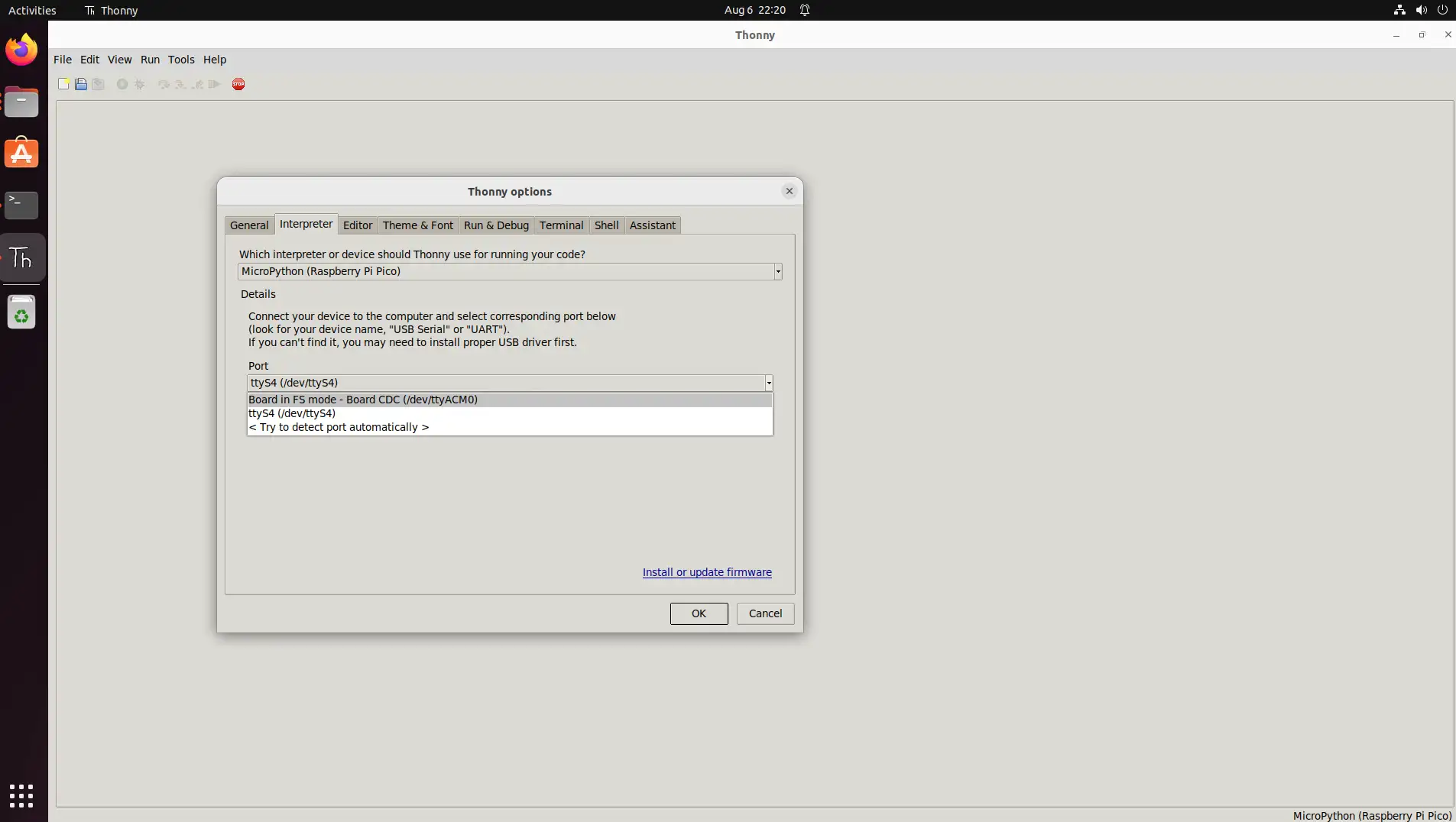Close the Thonny options dialog
Viewport: 1456px width, 822px height.
click(790, 191)
